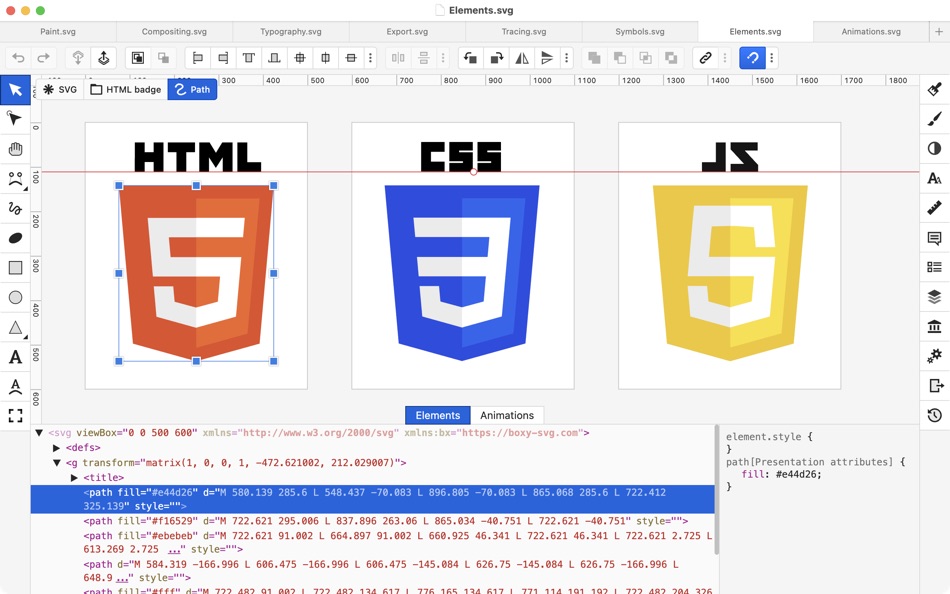
Task: Switch to the Typography.svg tab
Action: (x=291, y=32)
